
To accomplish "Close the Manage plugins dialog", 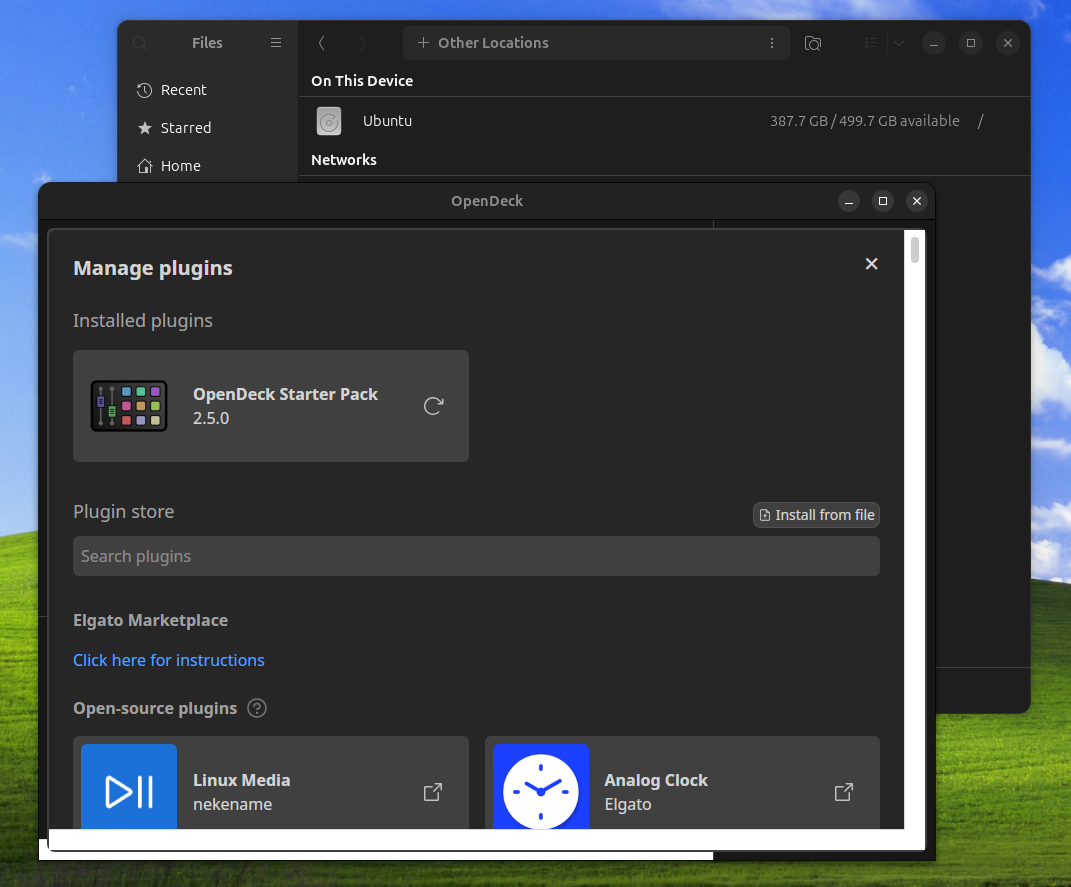I will click(872, 264).
